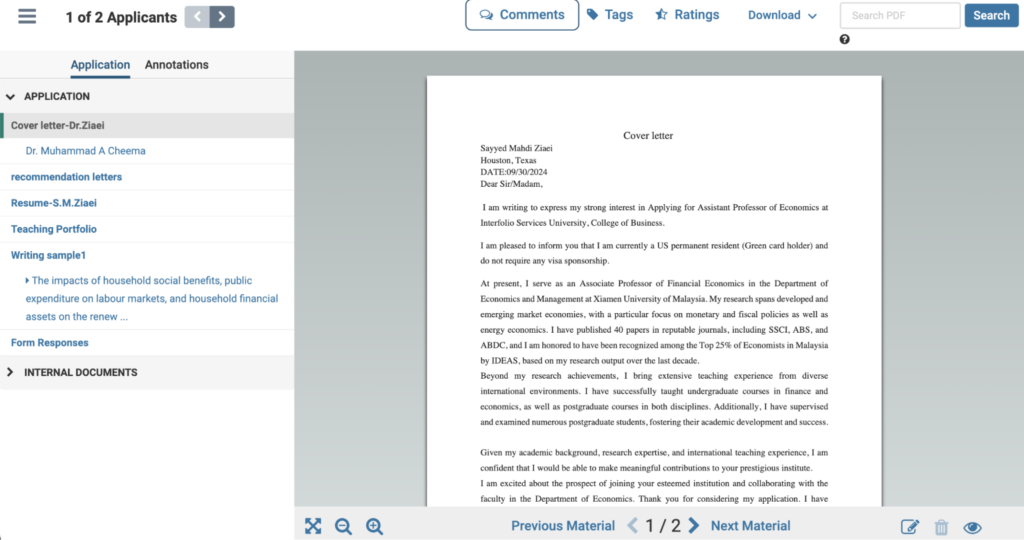1024x540 pixels.
Task: Open Resume-S.M.Ziaei document
Action: pos(54,203)
